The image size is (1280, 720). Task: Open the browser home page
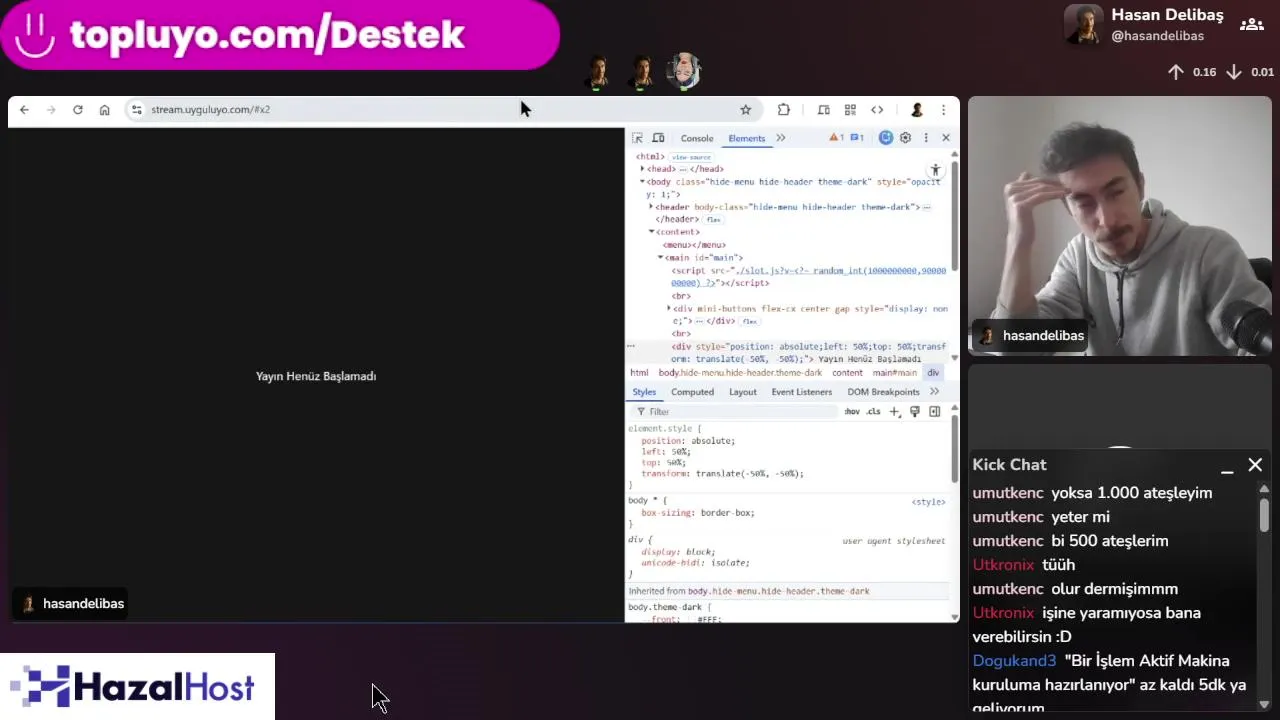click(104, 110)
